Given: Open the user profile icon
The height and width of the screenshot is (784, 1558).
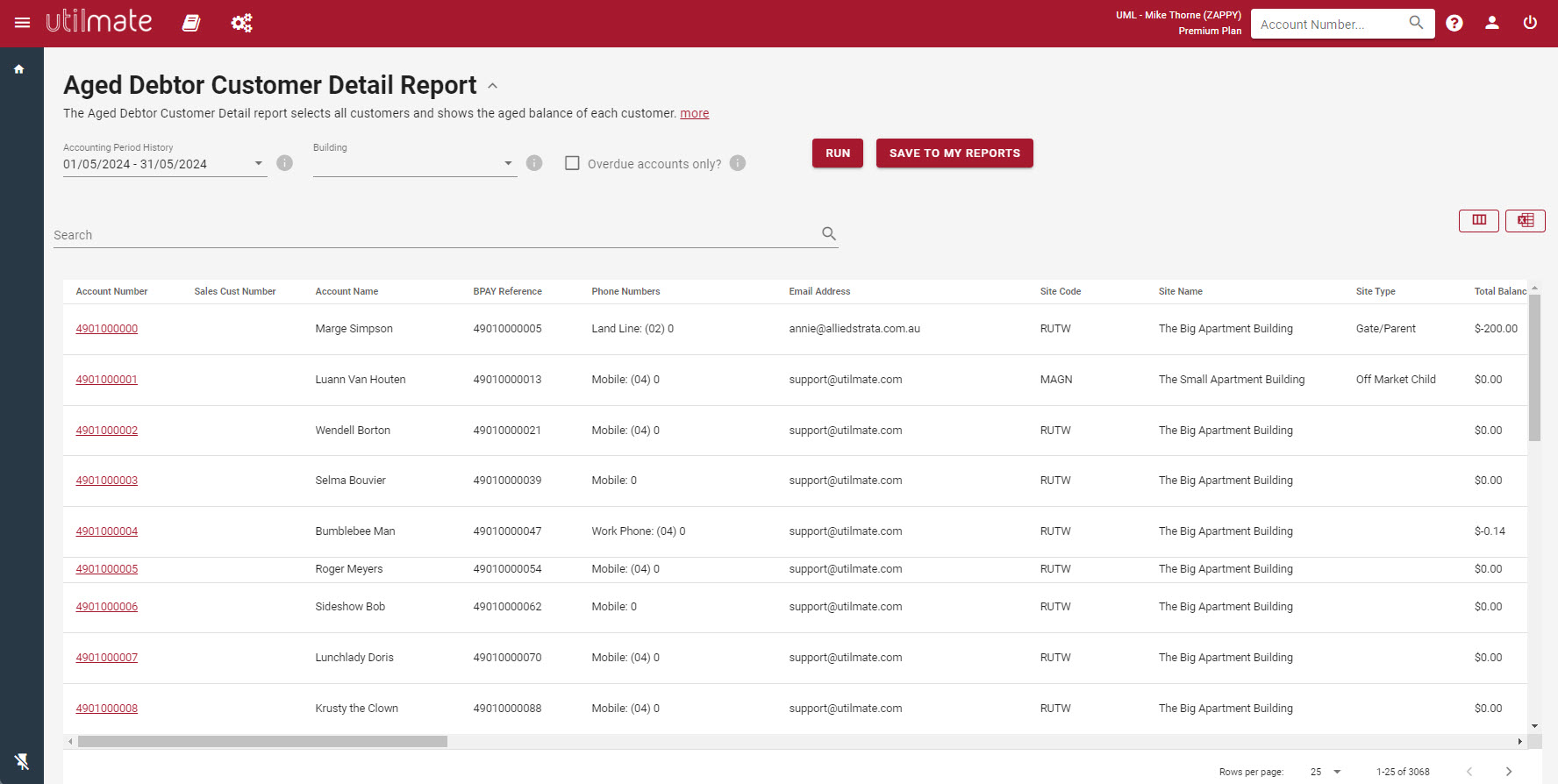Looking at the screenshot, I should point(1492,24).
